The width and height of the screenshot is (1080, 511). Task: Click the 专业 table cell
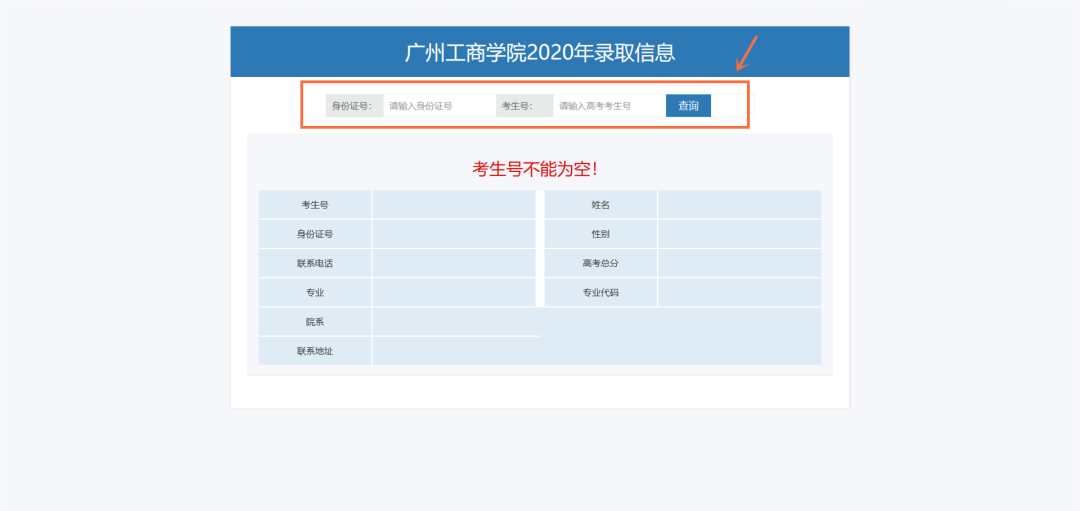pos(315,293)
